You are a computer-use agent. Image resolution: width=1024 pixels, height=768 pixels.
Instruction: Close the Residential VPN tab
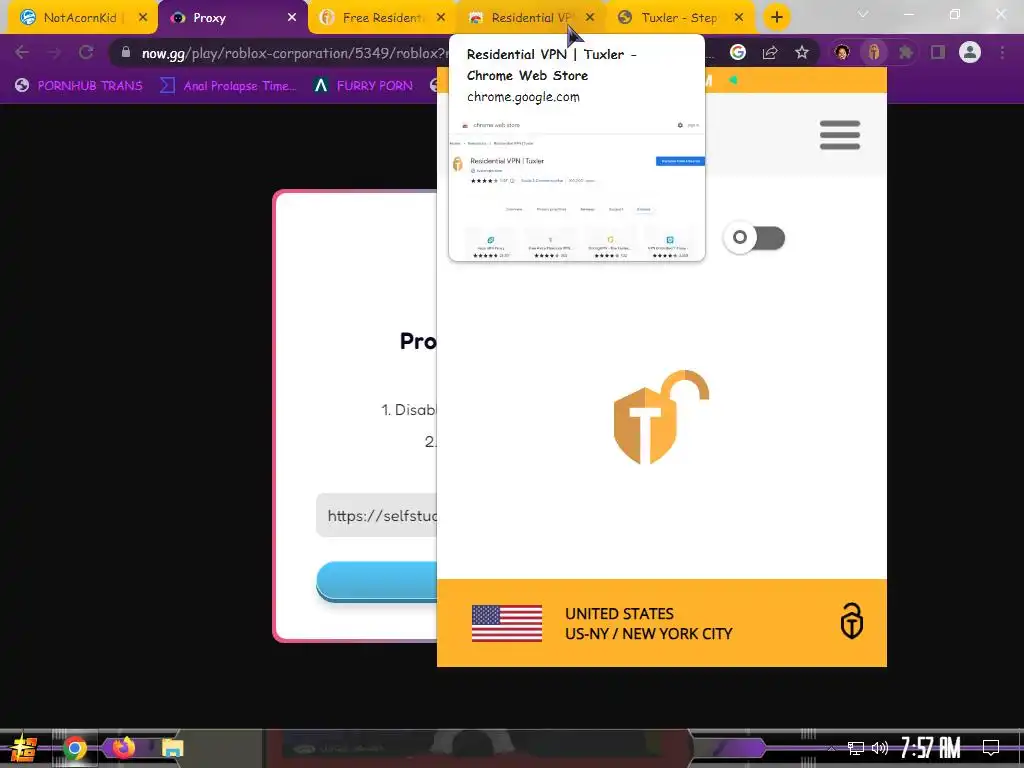click(590, 18)
